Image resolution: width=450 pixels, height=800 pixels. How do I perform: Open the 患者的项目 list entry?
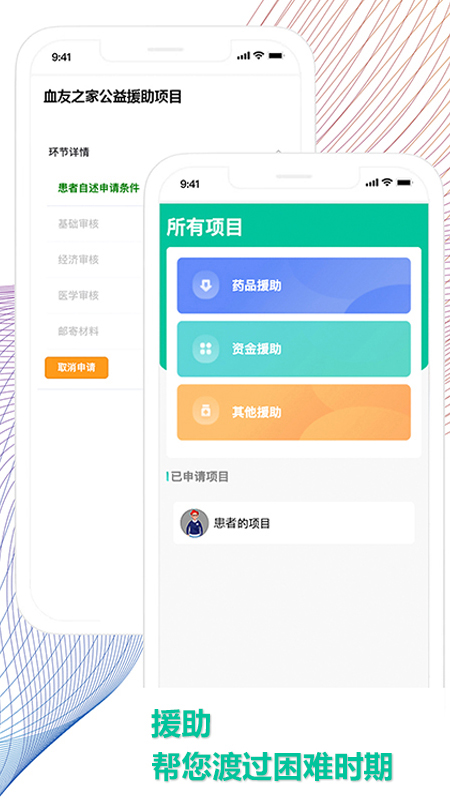point(294,523)
